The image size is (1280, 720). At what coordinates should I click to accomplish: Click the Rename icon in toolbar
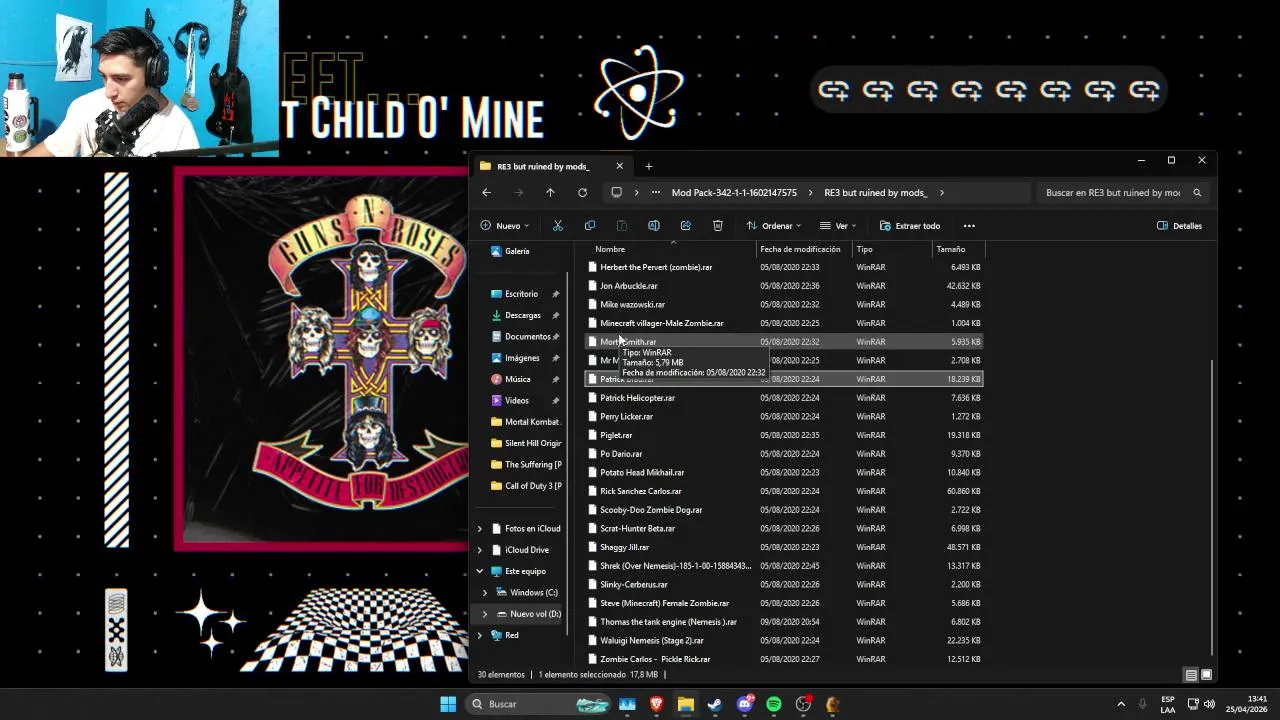[654, 226]
